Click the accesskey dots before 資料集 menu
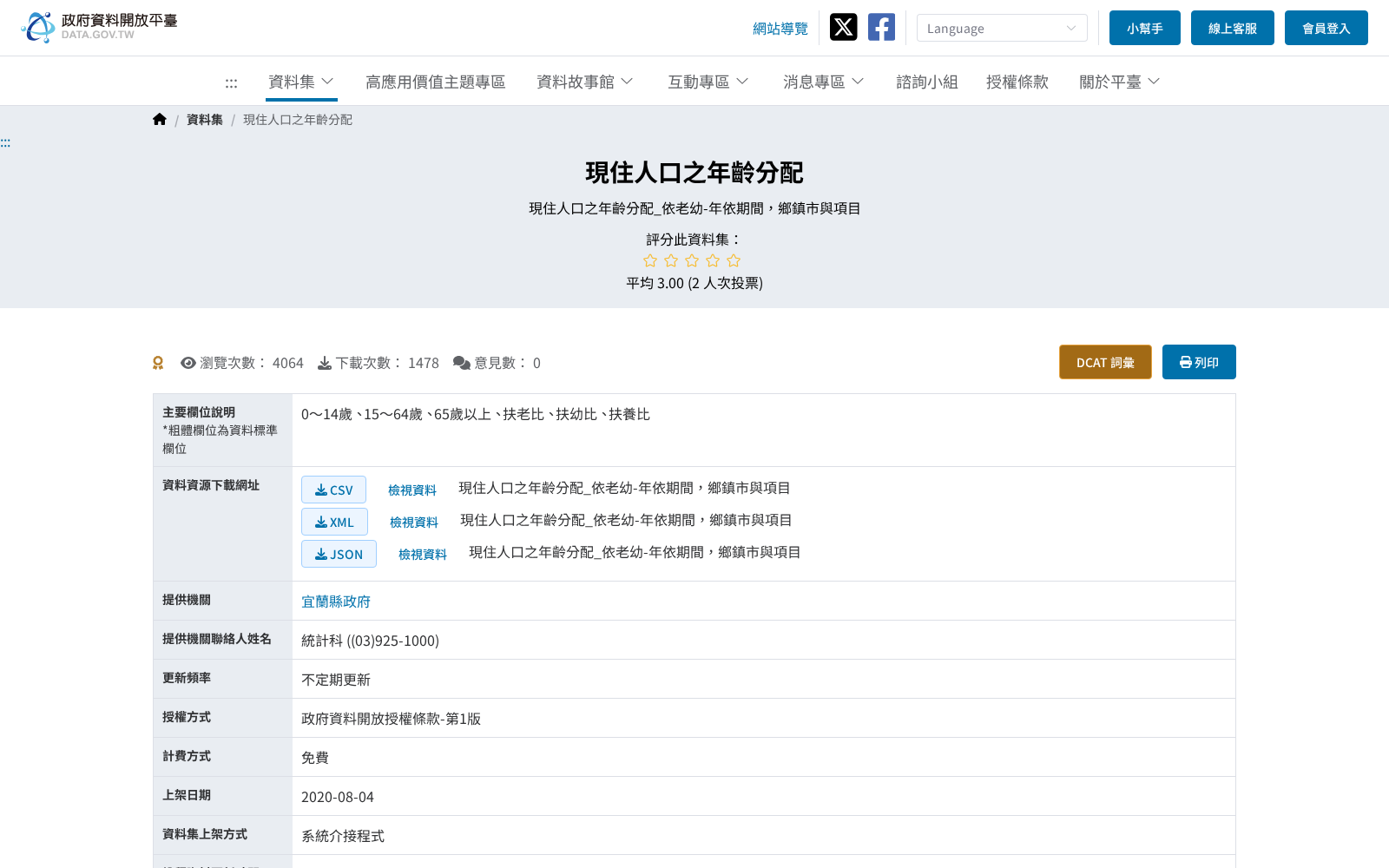This screenshot has height=868, width=1389. point(231,83)
